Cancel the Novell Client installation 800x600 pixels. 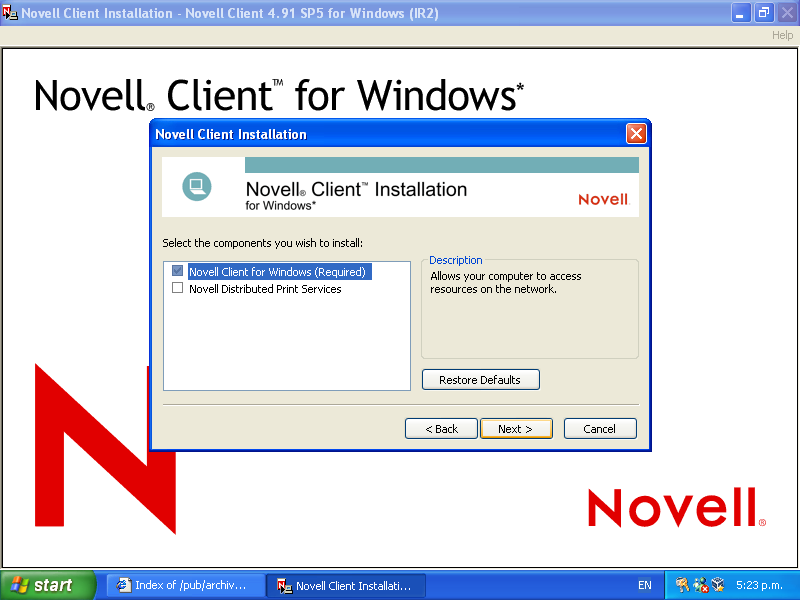[600, 429]
